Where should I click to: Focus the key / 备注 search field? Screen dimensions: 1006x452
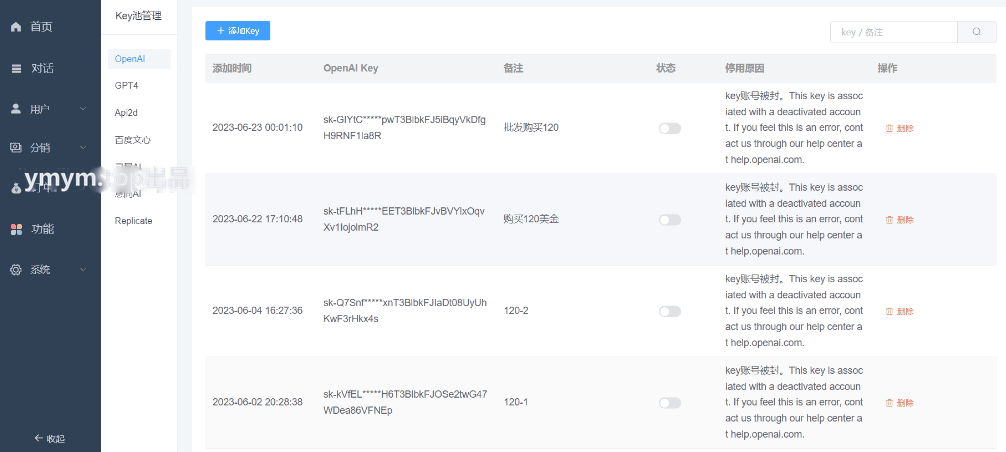click(894, 32)
